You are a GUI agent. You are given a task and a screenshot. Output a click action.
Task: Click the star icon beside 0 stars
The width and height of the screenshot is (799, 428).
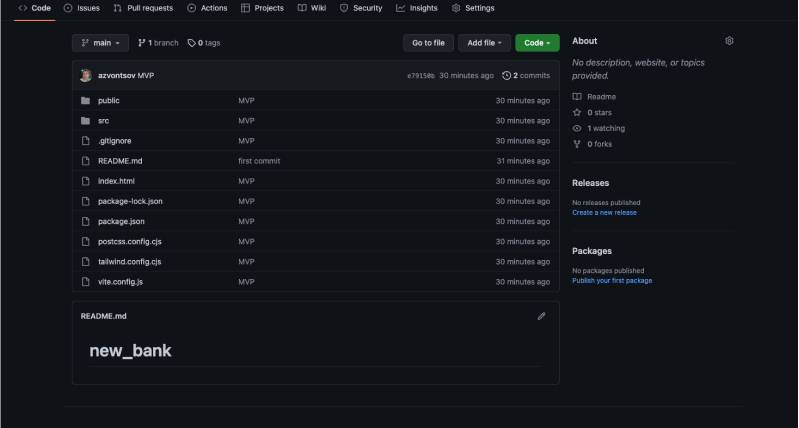[x=577, y=113]
